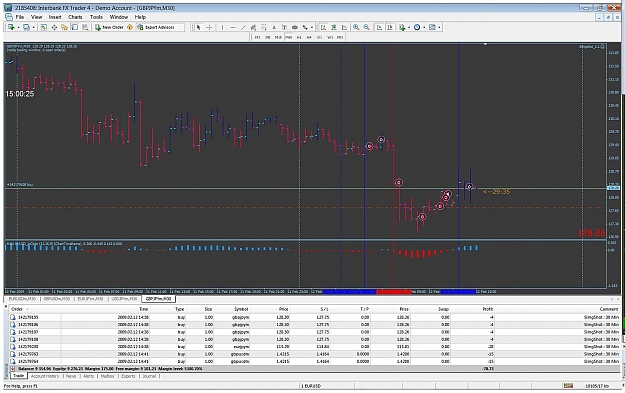This screenshot has height=393, width=625.
Task: Switch to the USDJPYm,M30 chart tab
Action: pos(124,299)
